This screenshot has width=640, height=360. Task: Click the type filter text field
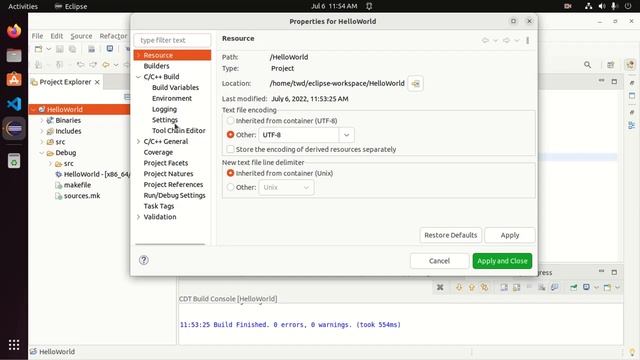(172, 40)
